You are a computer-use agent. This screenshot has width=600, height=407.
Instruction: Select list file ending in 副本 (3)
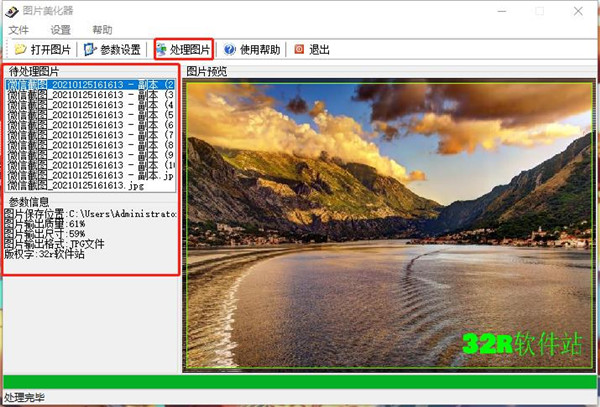coord(90,95)
